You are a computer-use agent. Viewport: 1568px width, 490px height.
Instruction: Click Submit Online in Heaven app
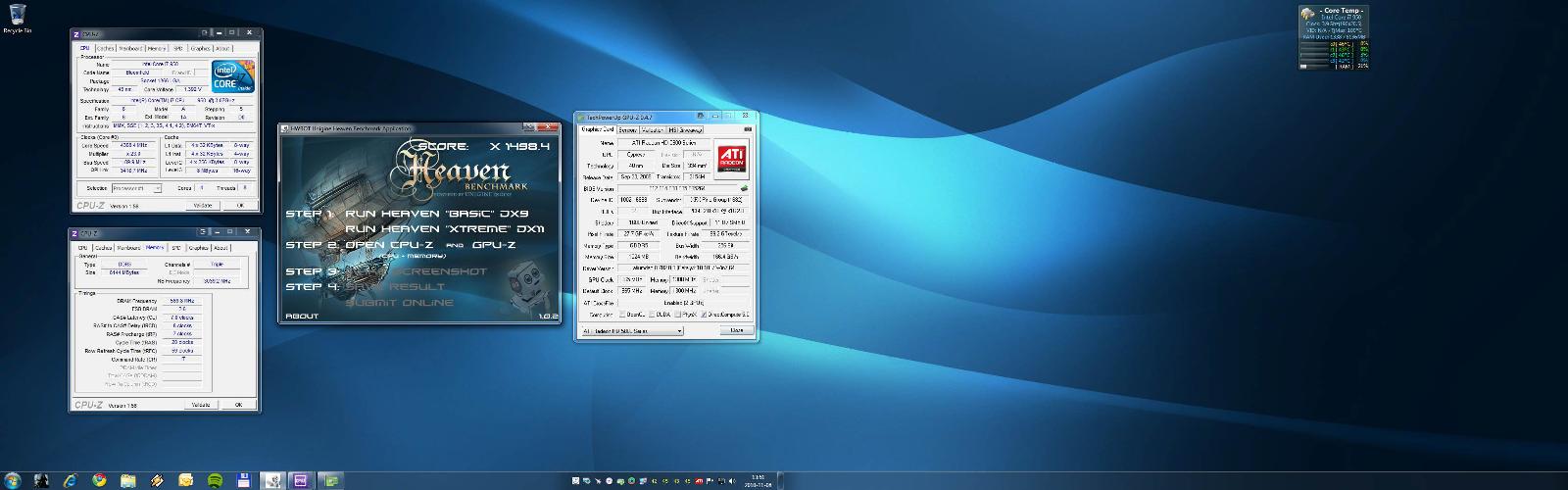tap(399, 303)
